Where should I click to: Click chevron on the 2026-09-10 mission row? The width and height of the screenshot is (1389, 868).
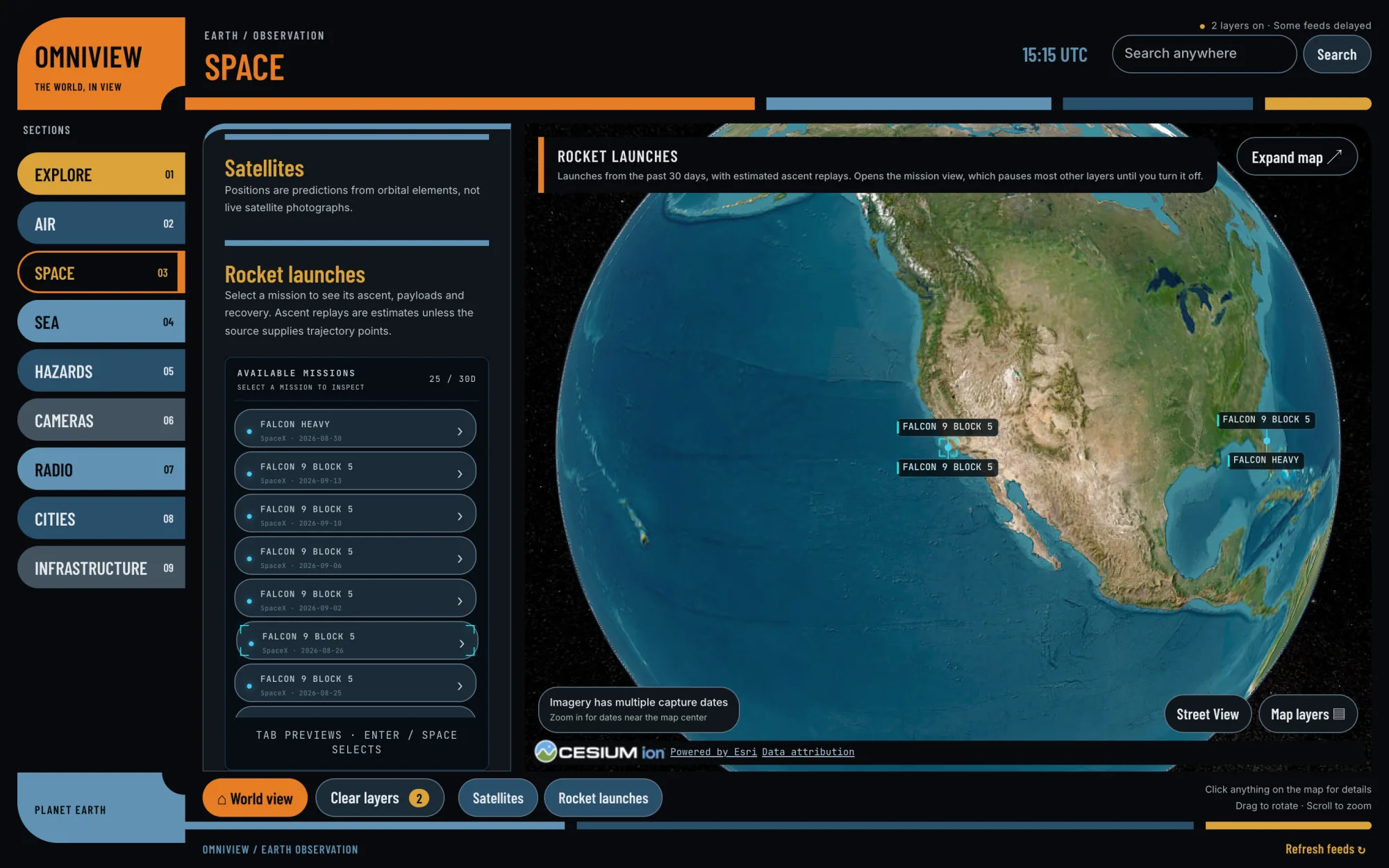(460, 517)
